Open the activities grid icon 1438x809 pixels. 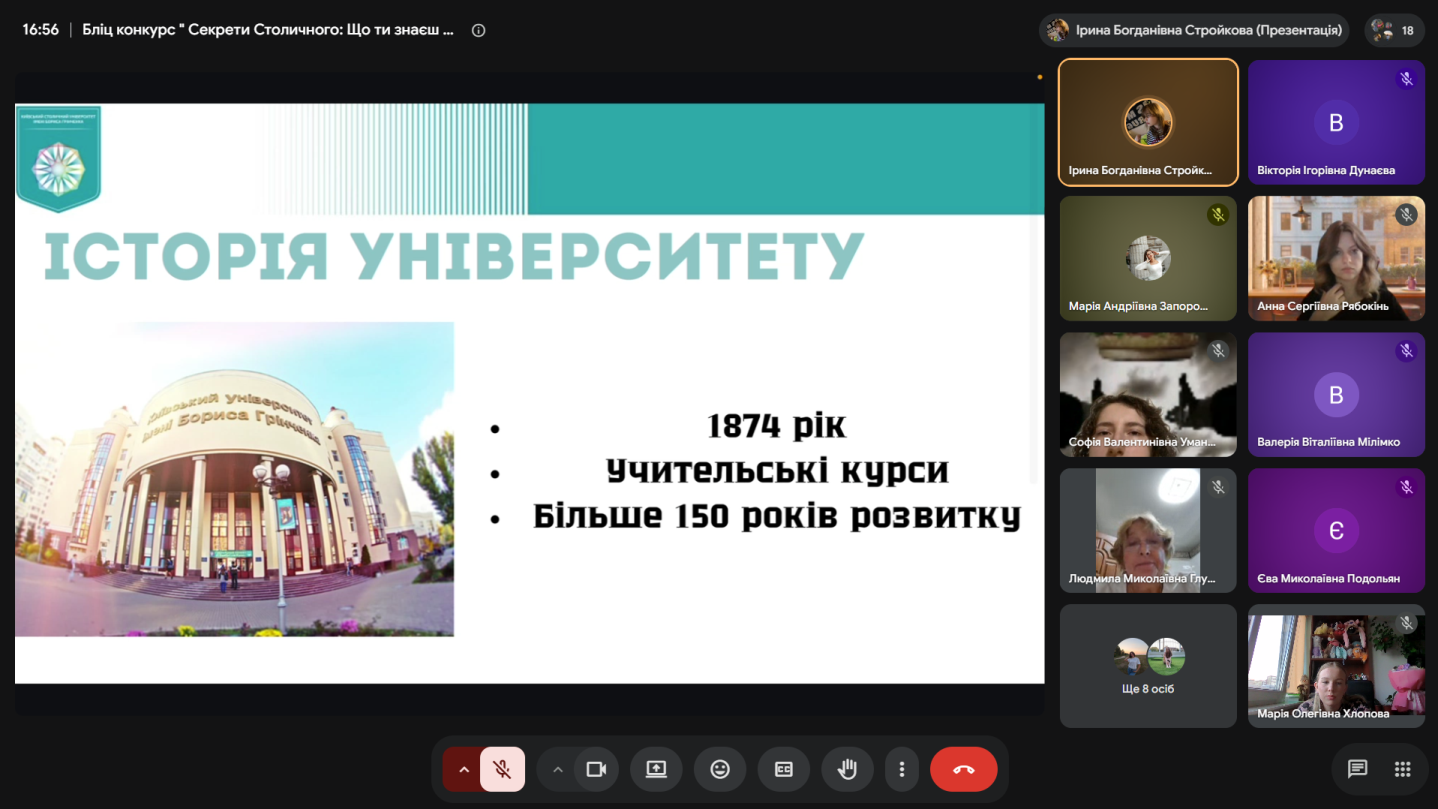[x=1402, y=769]
